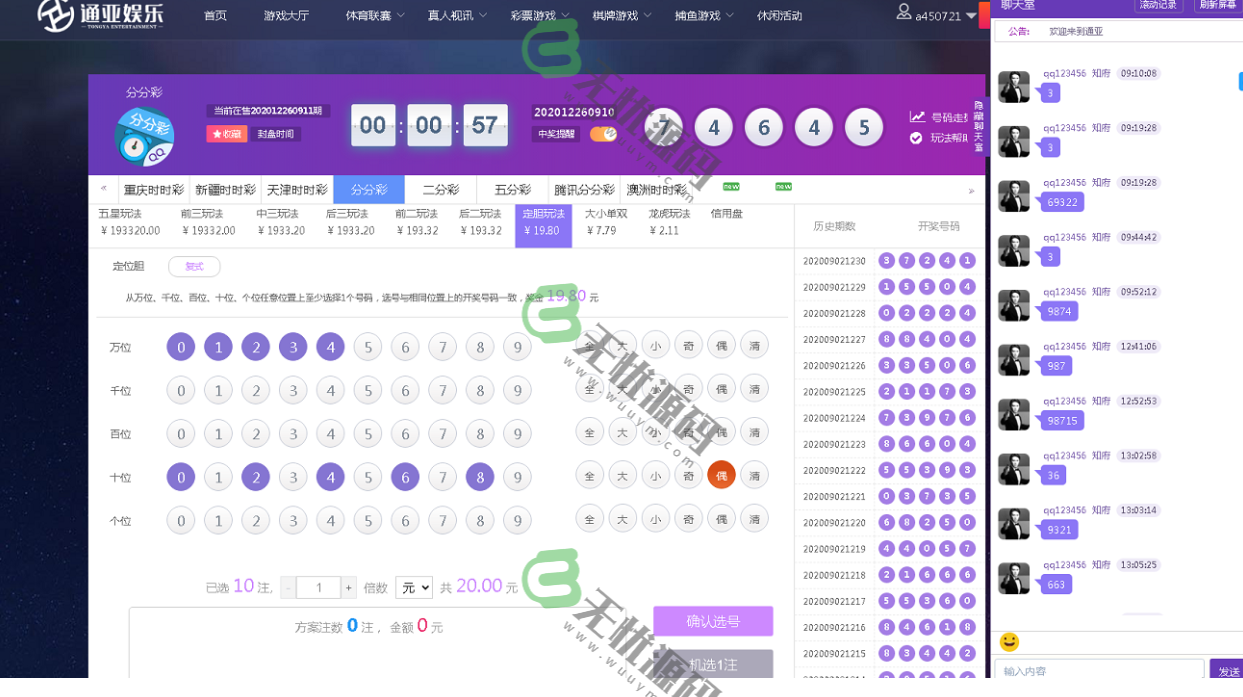This screenshot has height=697, width=1243.
Task: Switch to the 五分彩 tab
Action: [512, 189]
